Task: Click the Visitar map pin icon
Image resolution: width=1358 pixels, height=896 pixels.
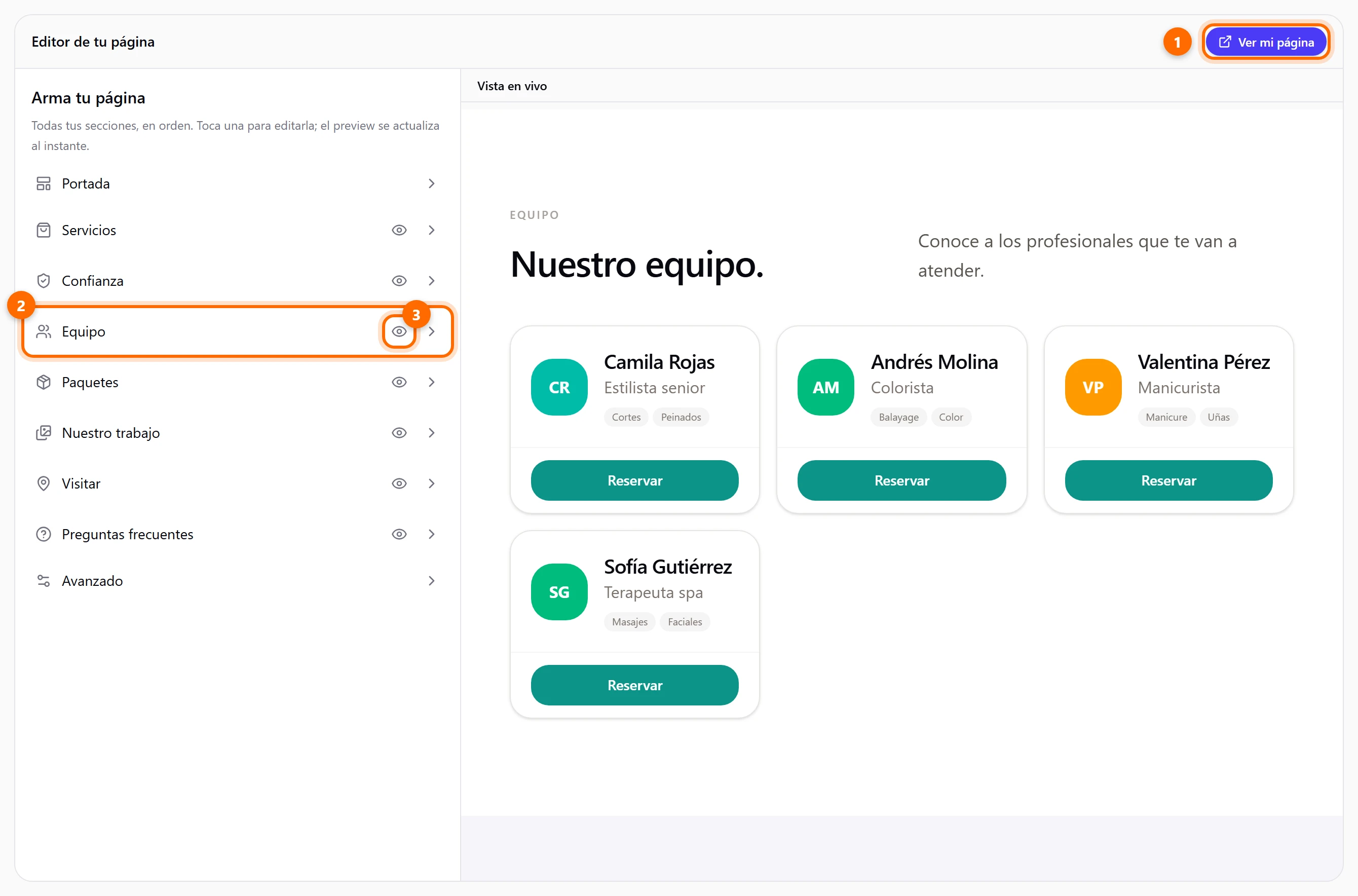Action: [44, 483]
